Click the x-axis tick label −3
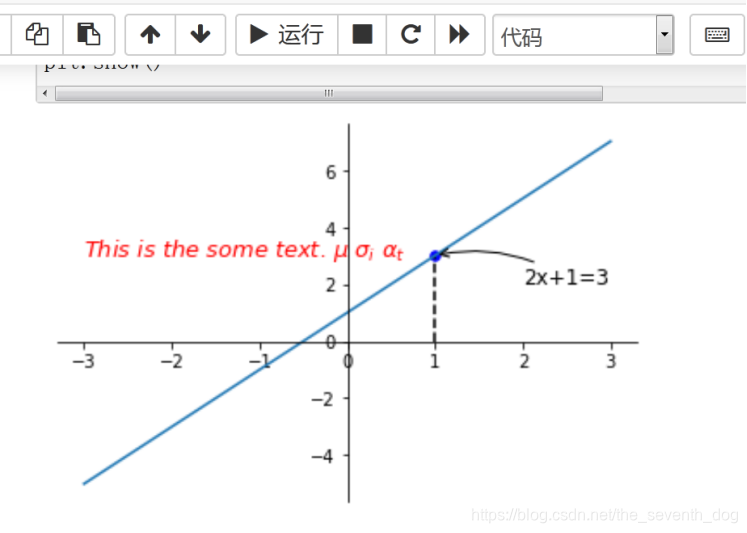The width and height of the screenshot is (747, 533). click(84, 362)
